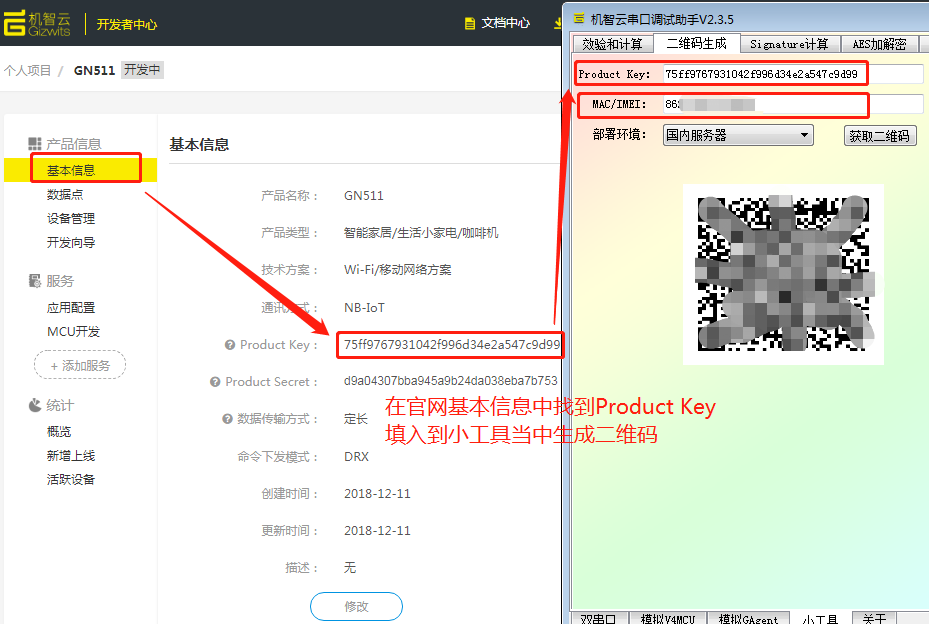The image size is (929, 624).
Task: Switch to the Signature计算 tab
Action: point(789,44)
